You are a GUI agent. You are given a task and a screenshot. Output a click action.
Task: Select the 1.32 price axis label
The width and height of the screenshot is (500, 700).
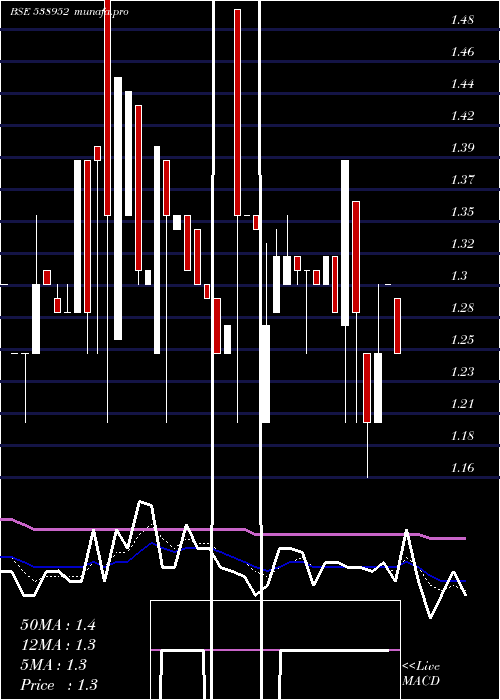click(462, 244)
